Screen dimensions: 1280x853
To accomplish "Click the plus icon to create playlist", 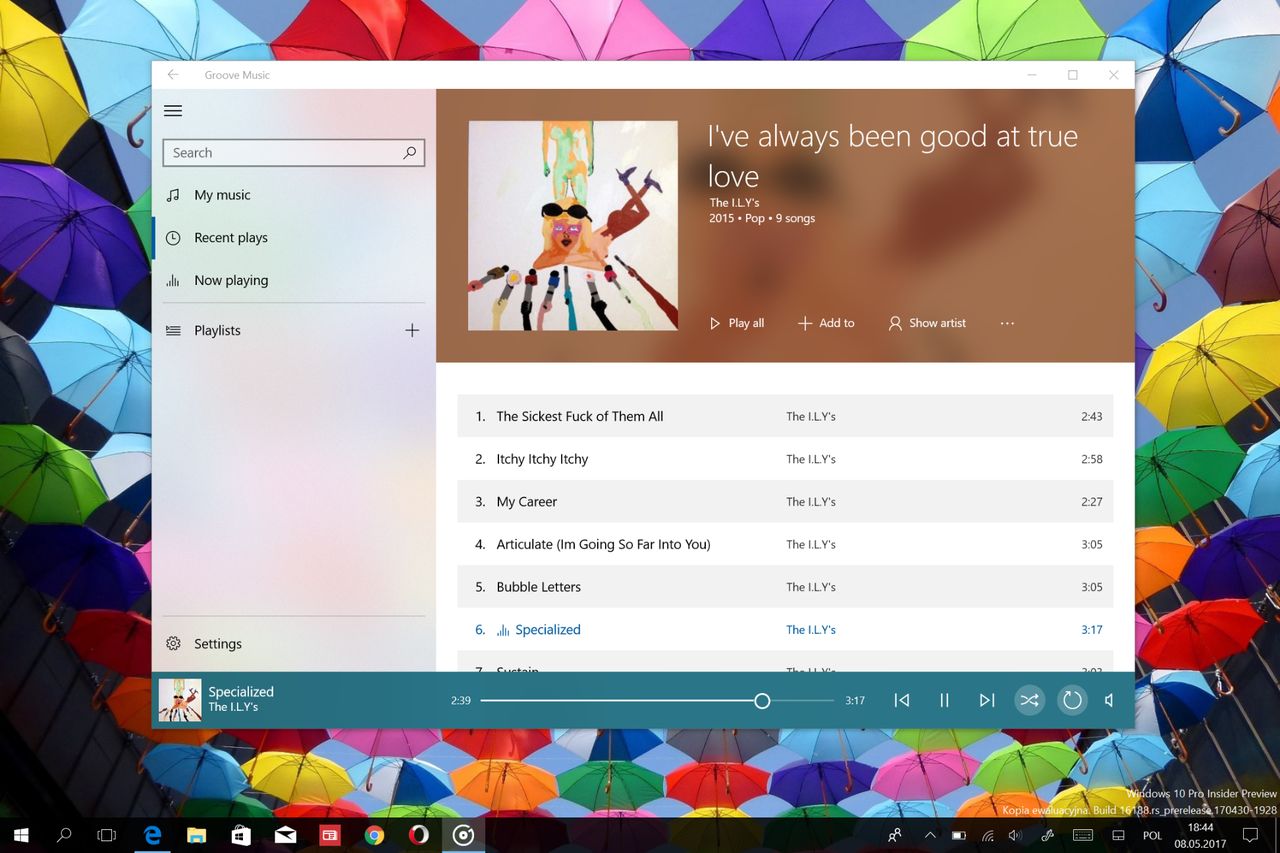I will [x=412, y=330].
